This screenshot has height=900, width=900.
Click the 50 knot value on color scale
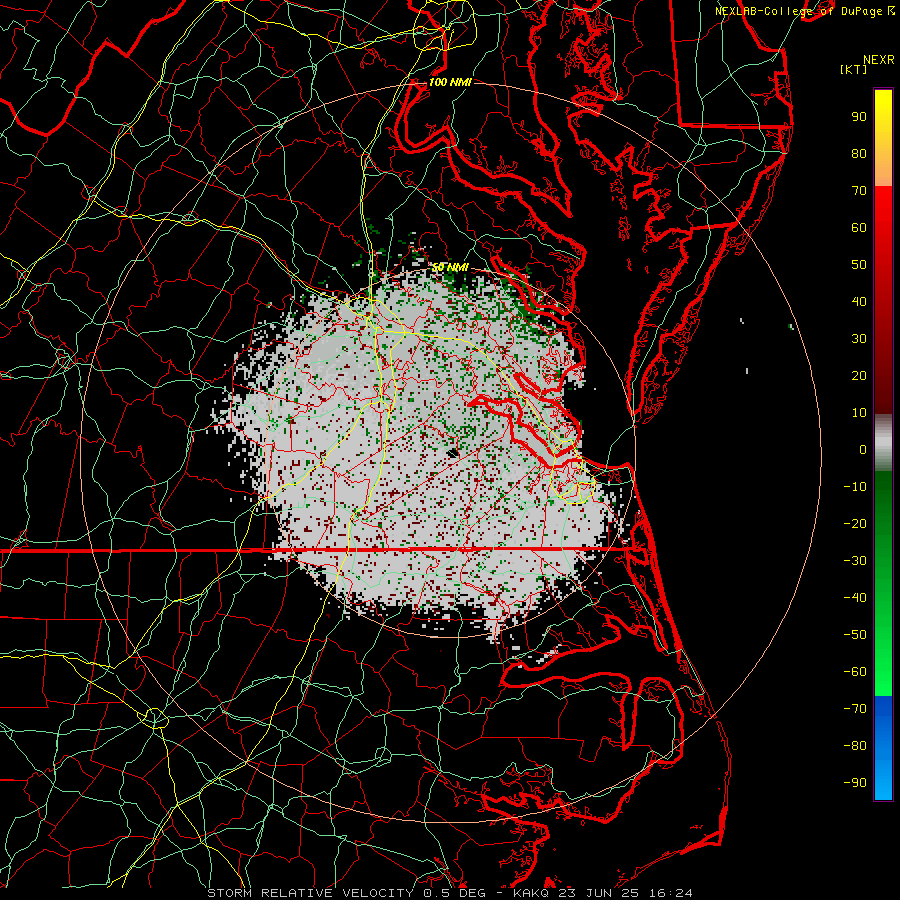[859, 265]
